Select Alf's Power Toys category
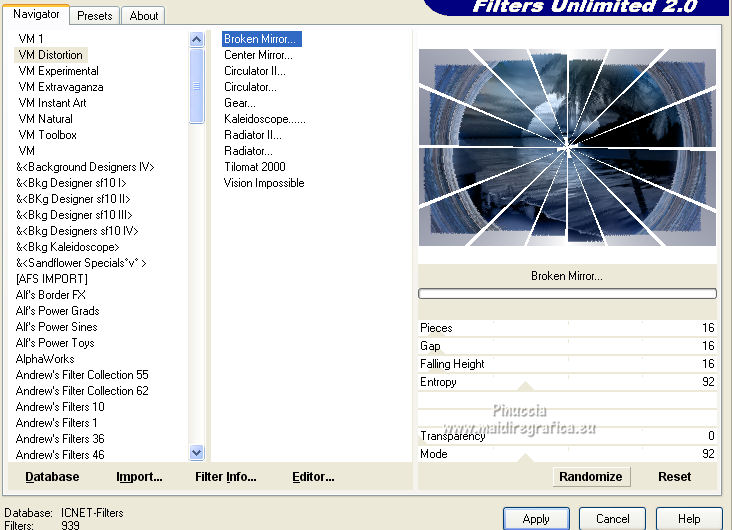The height and width of the screenshot is (530, 732). (55, 343)
